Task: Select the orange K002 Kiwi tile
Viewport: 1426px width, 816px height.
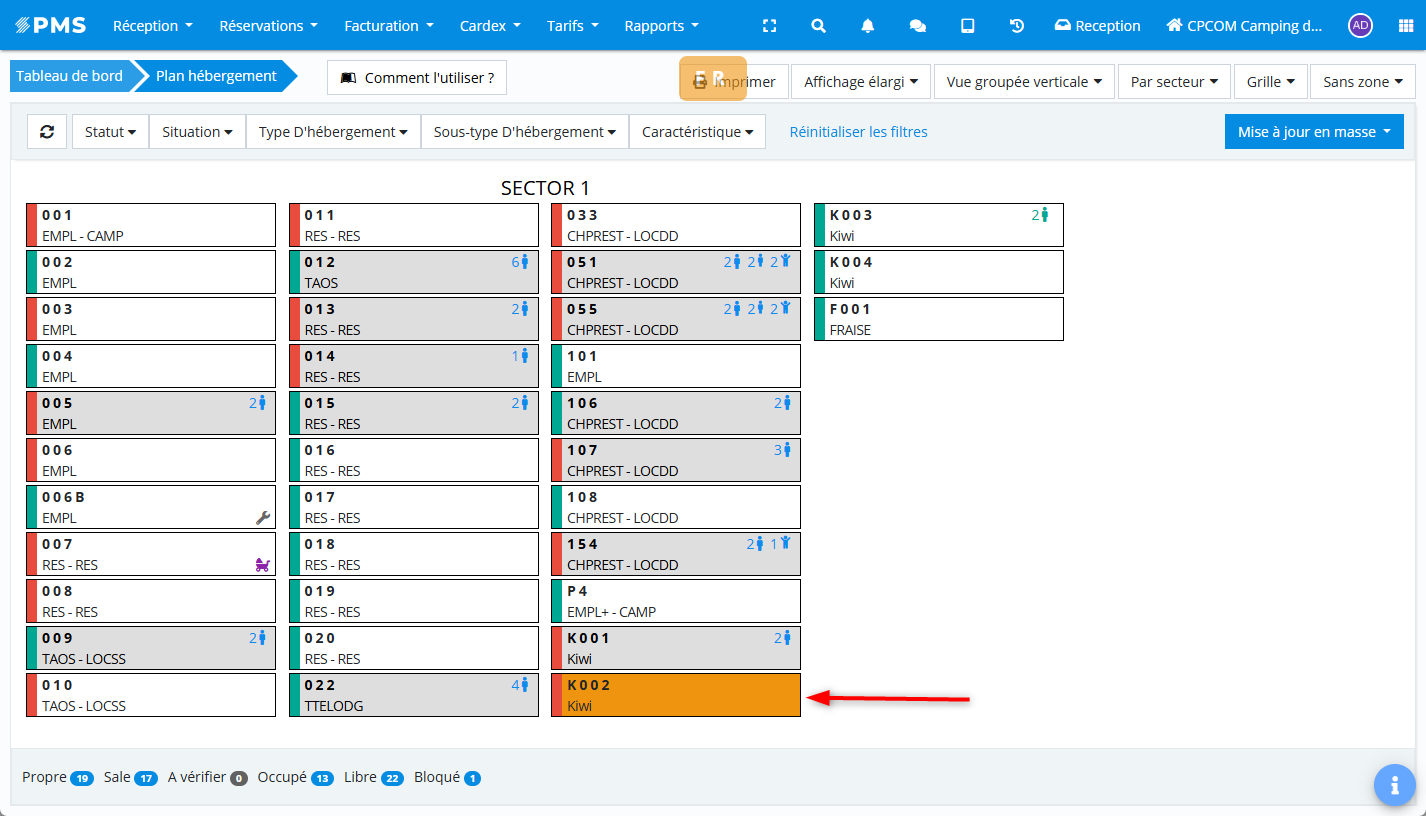Action: point(676,695)
